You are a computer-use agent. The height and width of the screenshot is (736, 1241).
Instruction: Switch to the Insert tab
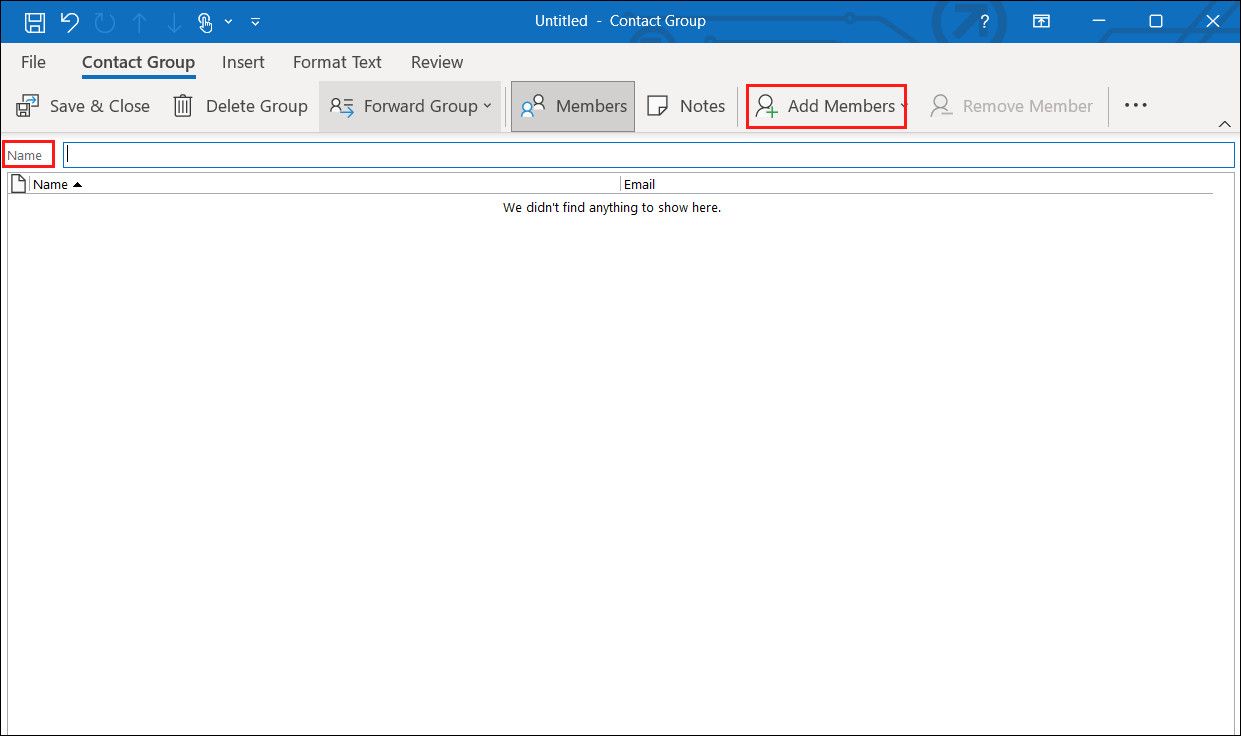tap(243, 62)
